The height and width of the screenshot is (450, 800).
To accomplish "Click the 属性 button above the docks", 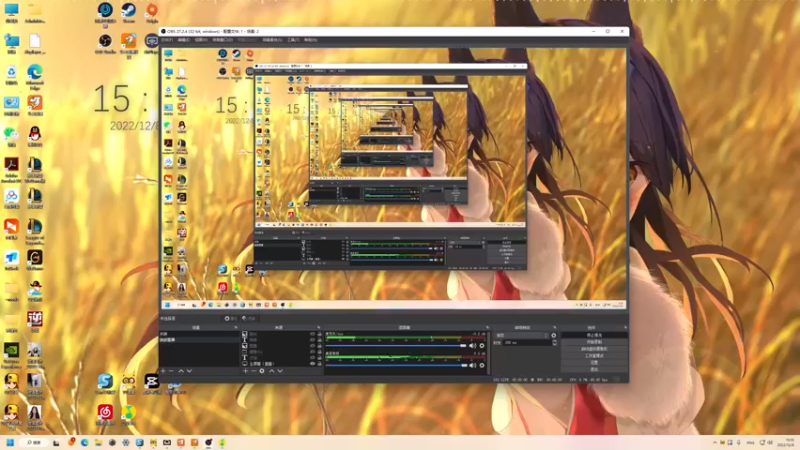I will pyautogui.click(x=231, y=318).
